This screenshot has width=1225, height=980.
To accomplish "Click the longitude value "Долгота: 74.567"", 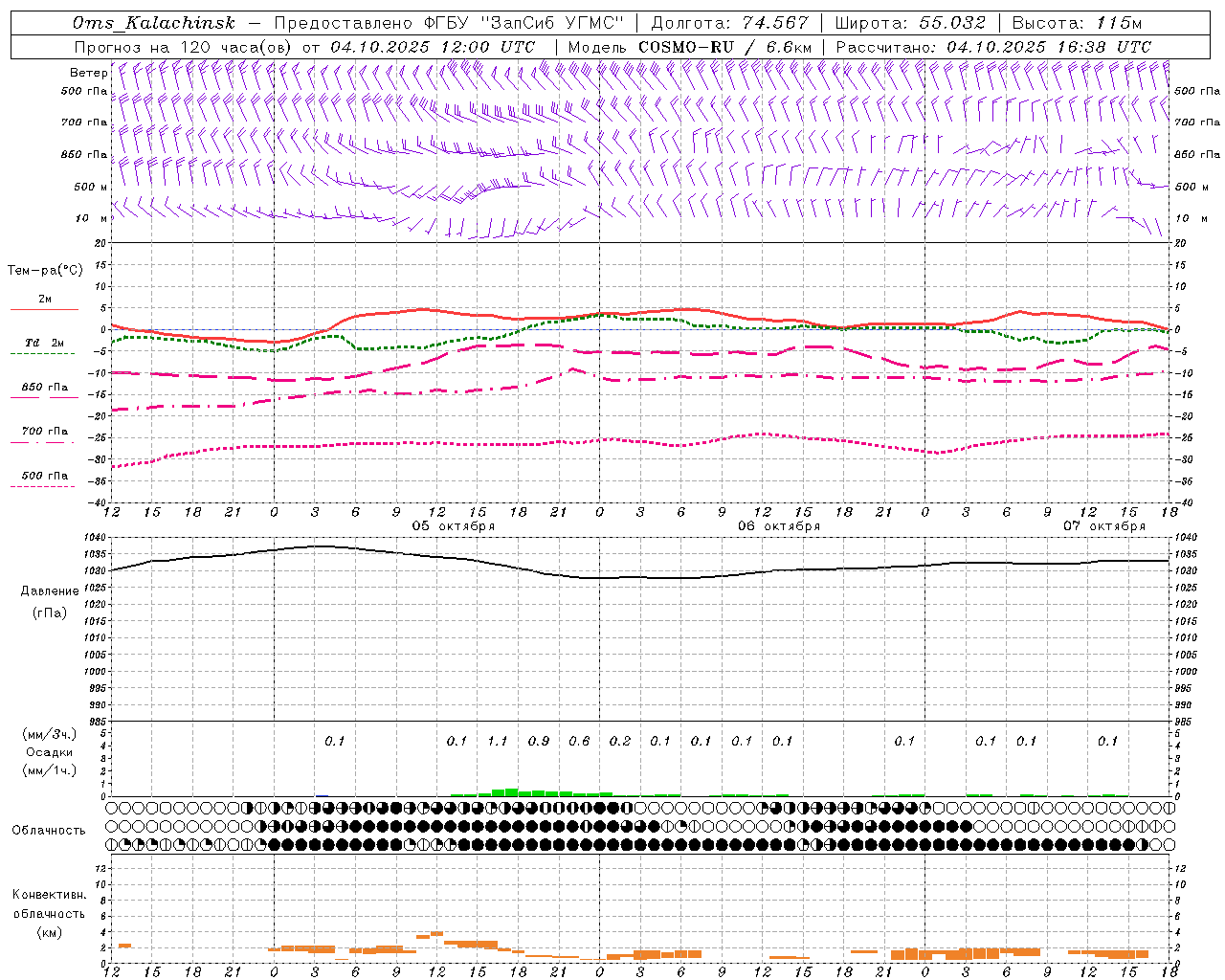I will 730,23.
